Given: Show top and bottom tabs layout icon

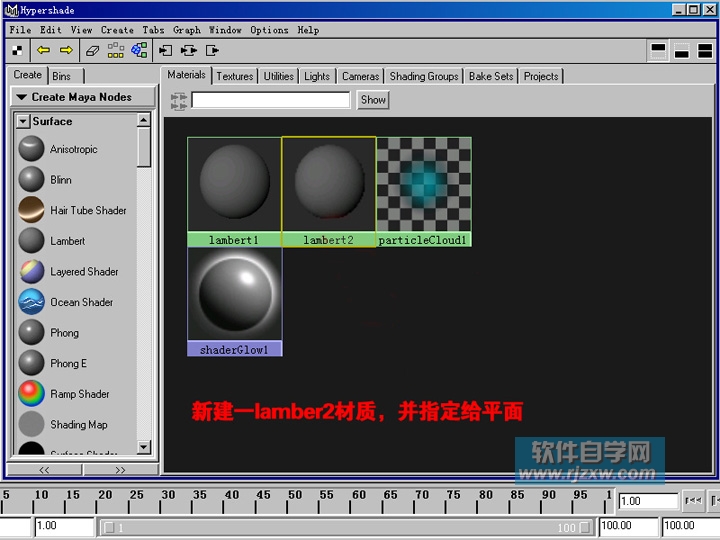Looking at the screenshot, I should (x=705, y=51).
